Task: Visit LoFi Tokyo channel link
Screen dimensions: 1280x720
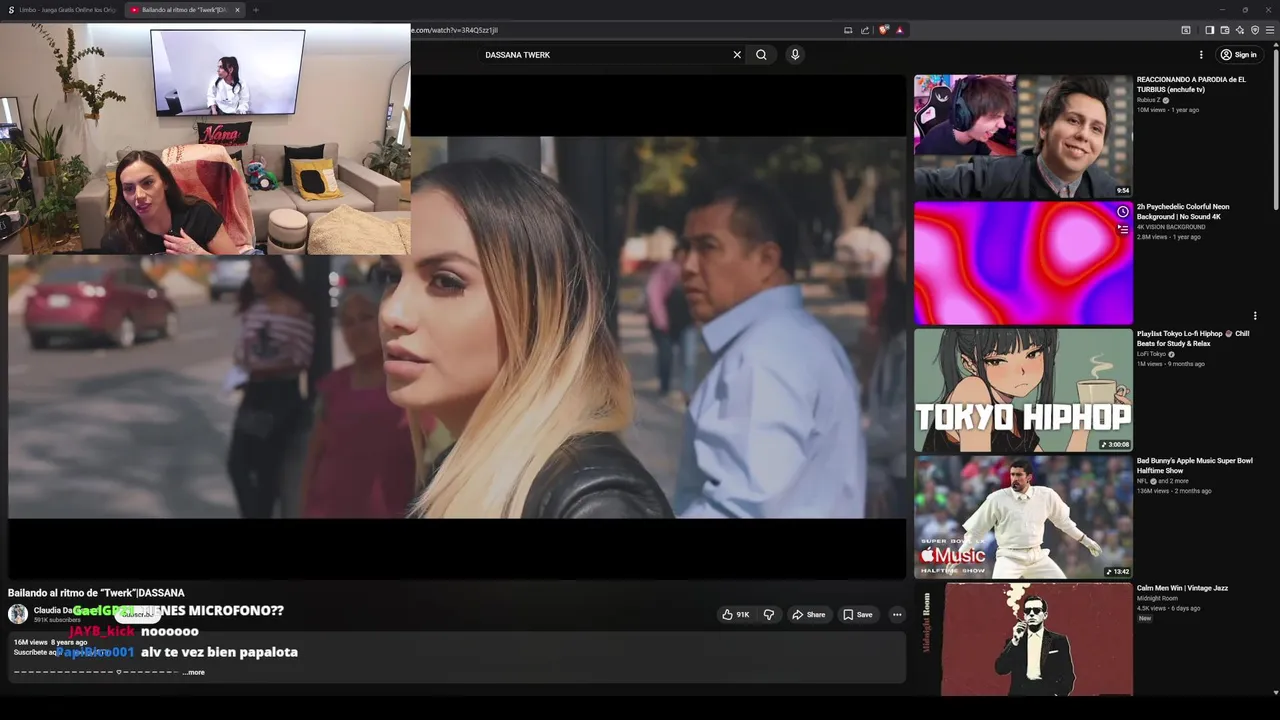Action: pos(1152,354)
